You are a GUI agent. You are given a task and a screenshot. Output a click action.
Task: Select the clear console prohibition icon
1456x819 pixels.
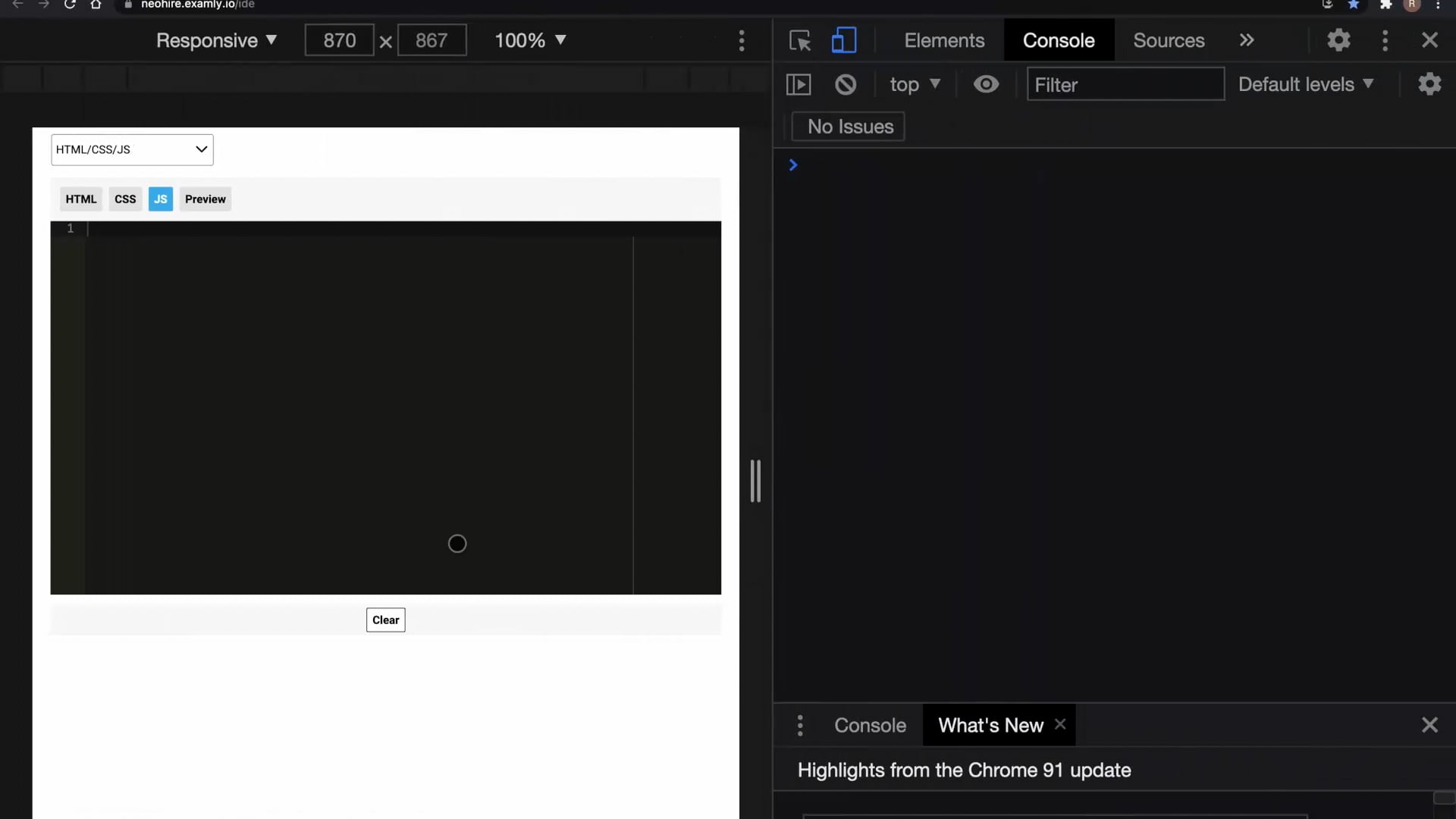click(845, 84)
